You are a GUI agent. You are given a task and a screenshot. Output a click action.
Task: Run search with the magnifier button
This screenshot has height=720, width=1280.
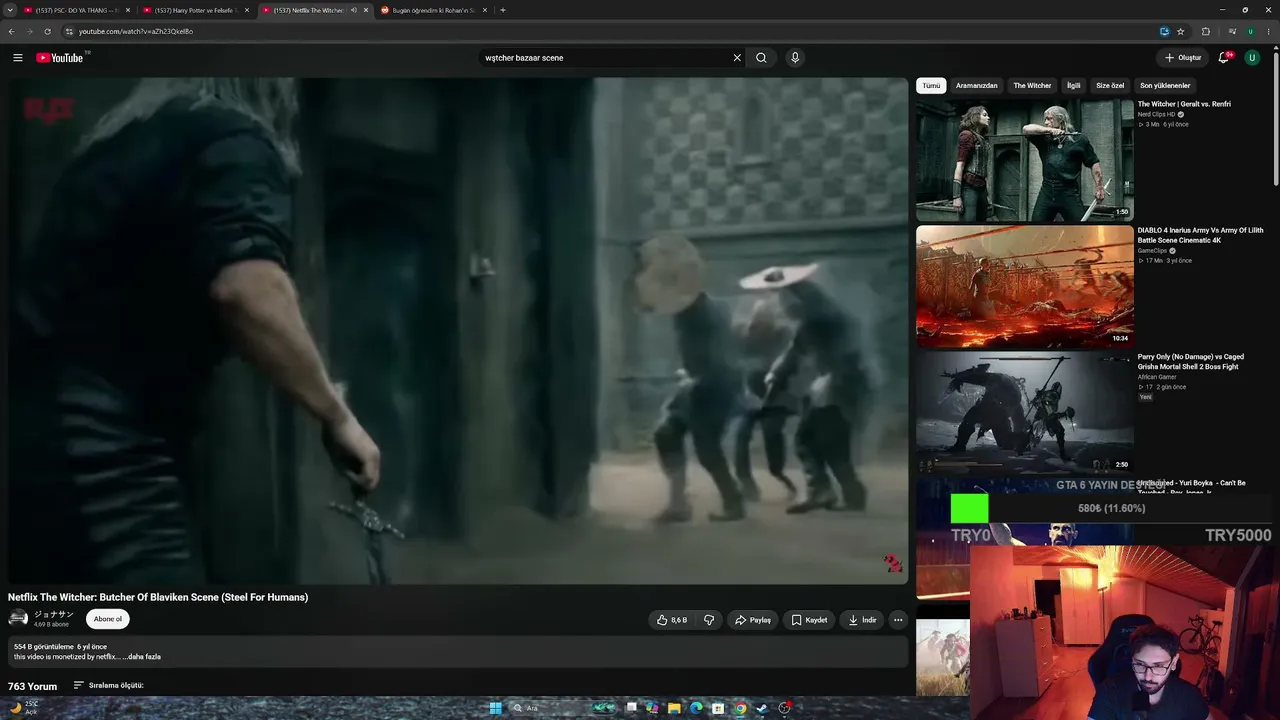pos(761,58)
